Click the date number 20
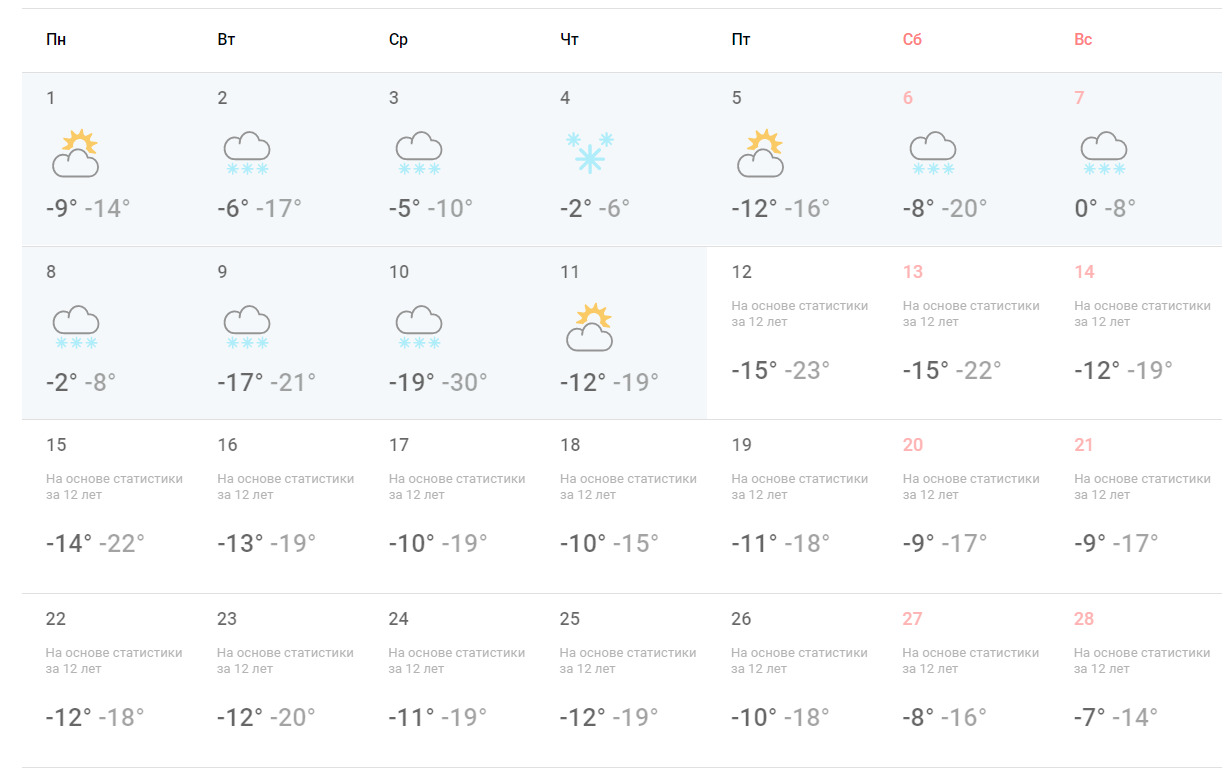Image resolution: width=1231 pixels, height=778 pixels. click(913, 445)
